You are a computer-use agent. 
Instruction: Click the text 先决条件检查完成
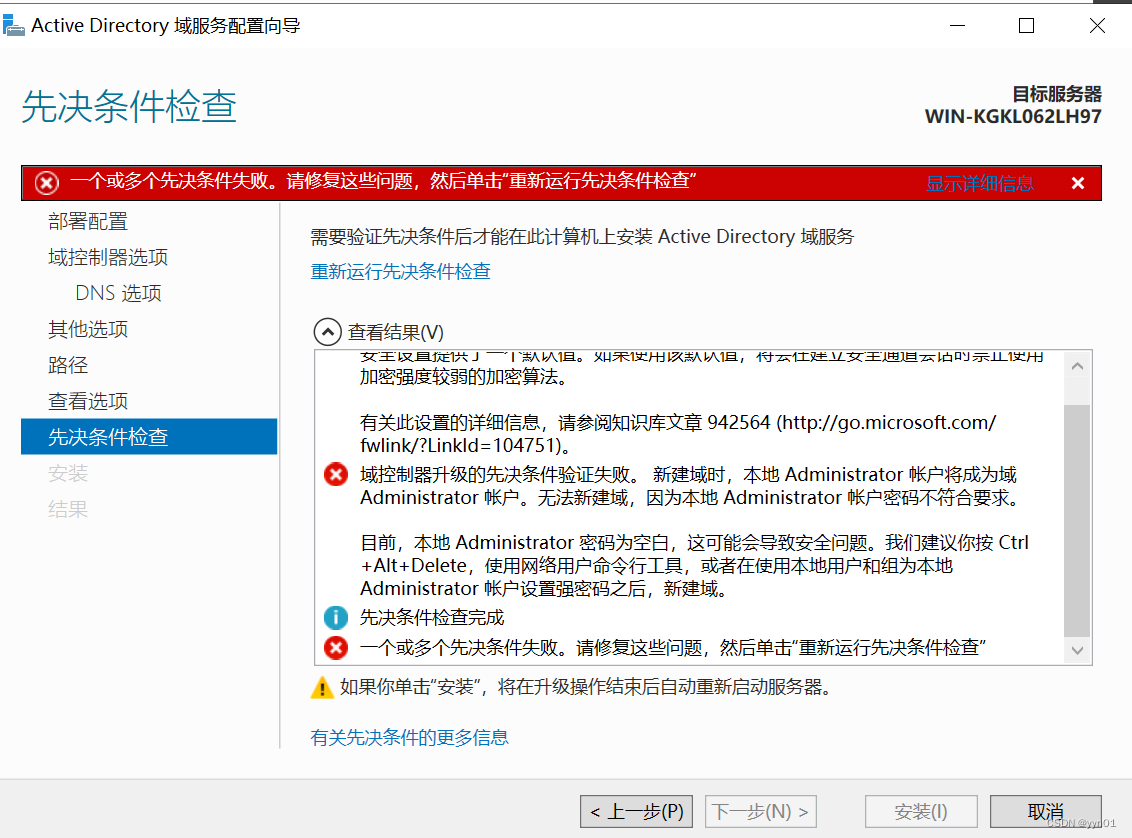click(432, 617)
